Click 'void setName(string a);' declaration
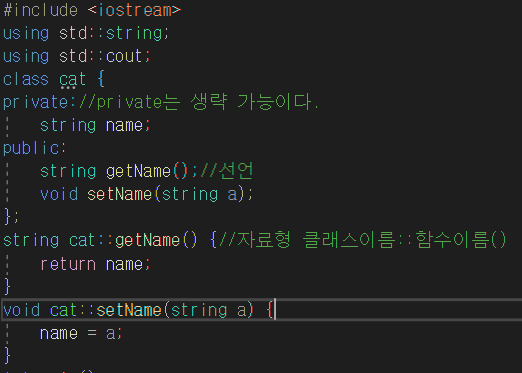The width and height of the screenshot is (522, 373). tap(147, 194)
